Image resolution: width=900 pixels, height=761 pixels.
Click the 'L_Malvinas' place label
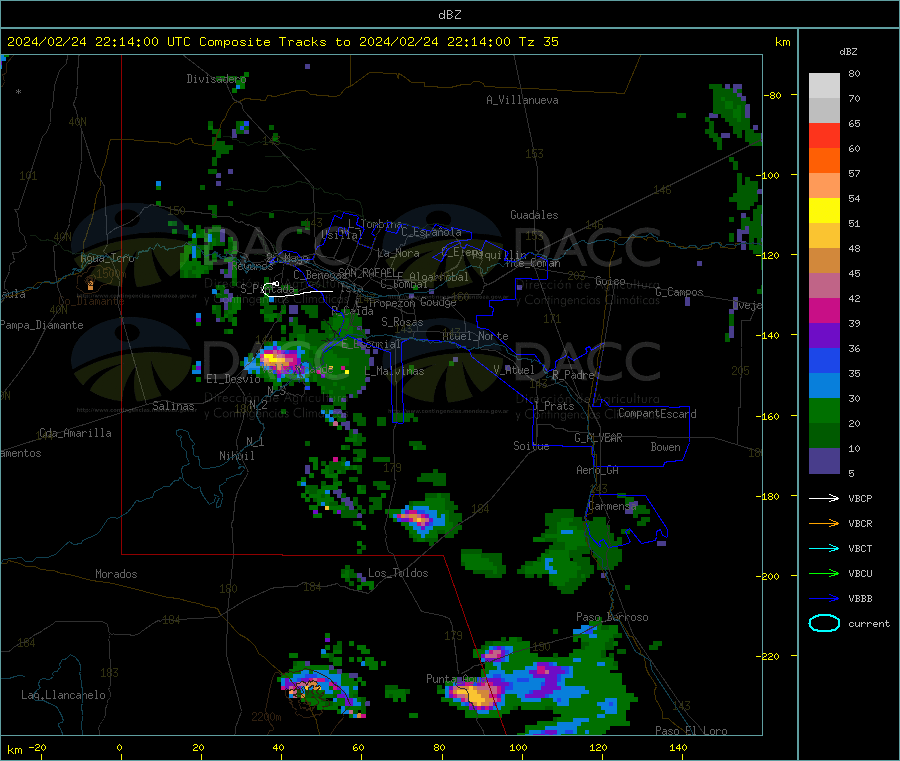394,371
